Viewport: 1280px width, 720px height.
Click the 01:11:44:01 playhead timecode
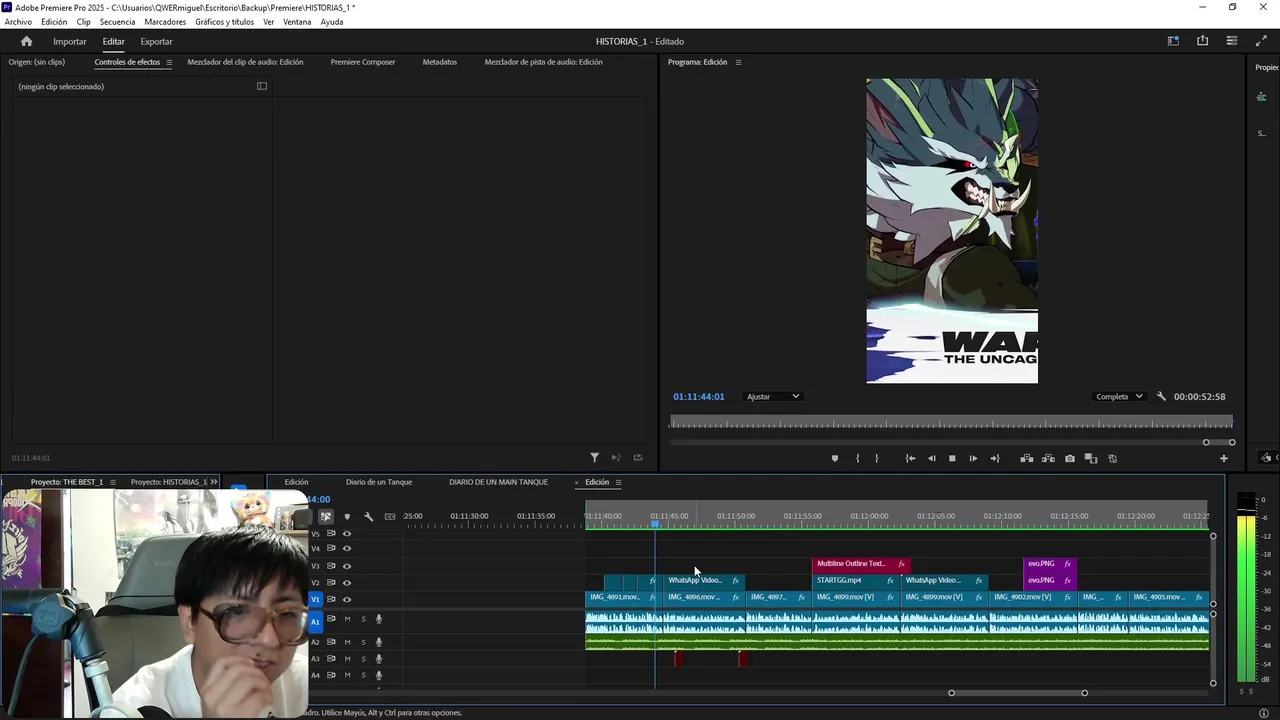tap(698, 397)
